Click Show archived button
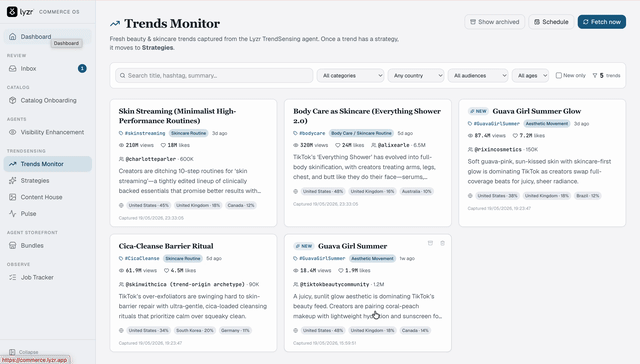This screenshot has height=364, width=640. 494,22
